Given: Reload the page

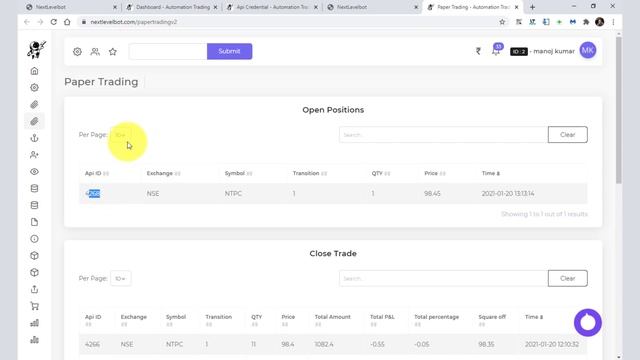Looking at the screenshot, I should (x=53, y=22).
